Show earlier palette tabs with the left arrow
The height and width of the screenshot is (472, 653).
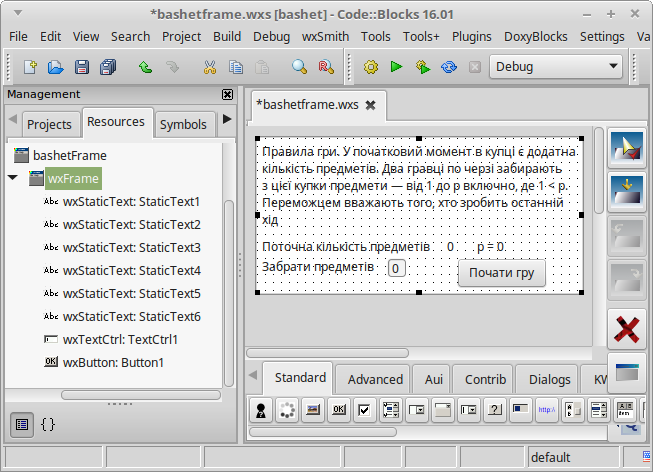(253, 375)
